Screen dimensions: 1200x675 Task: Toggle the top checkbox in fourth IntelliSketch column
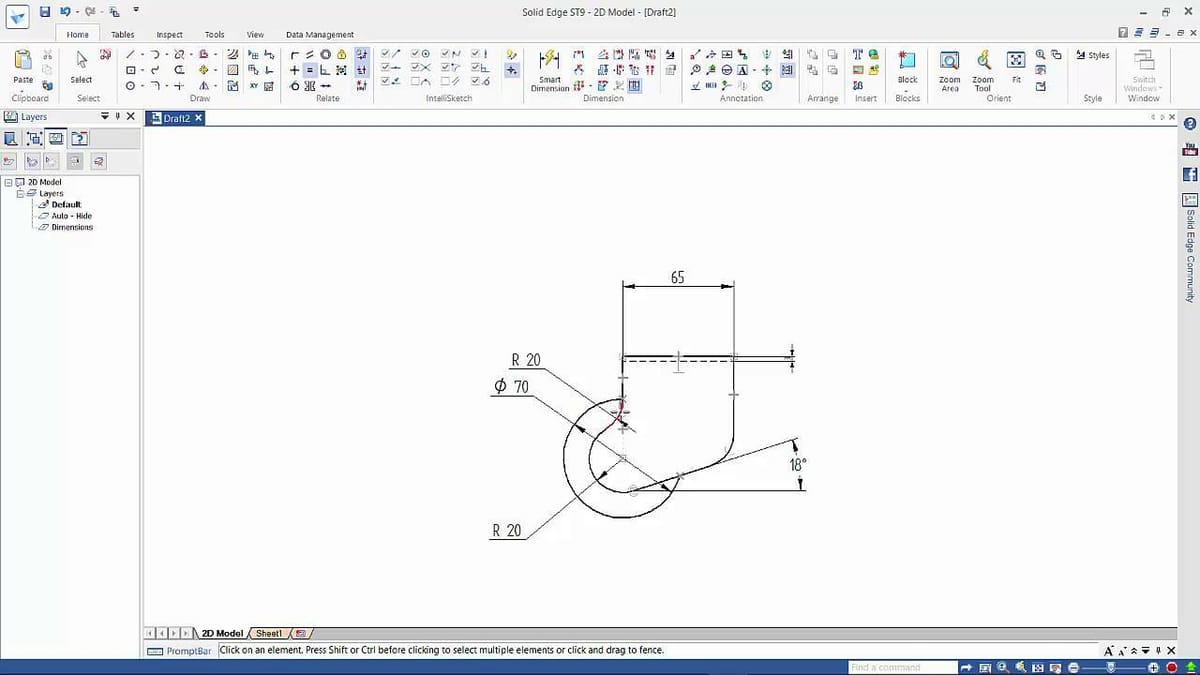(476, 53)
